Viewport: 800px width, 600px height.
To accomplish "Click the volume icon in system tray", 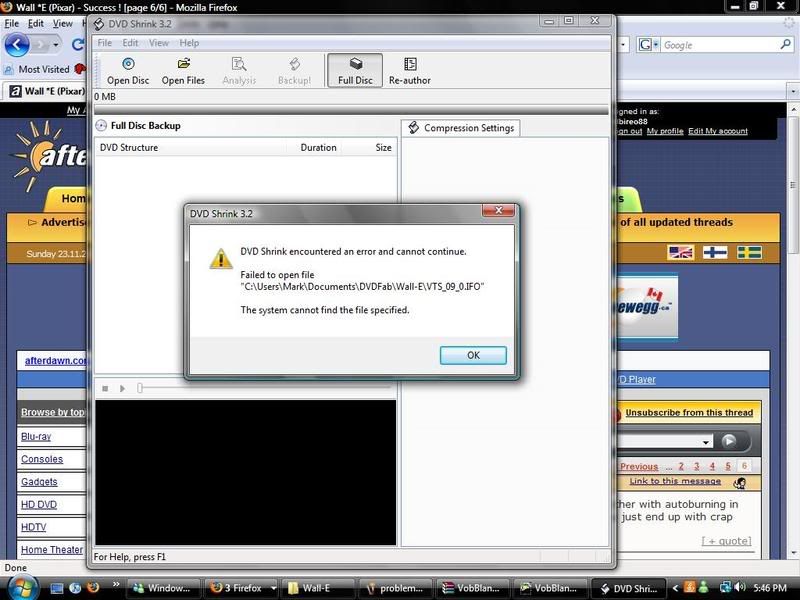I will click(x=739, y=587).
